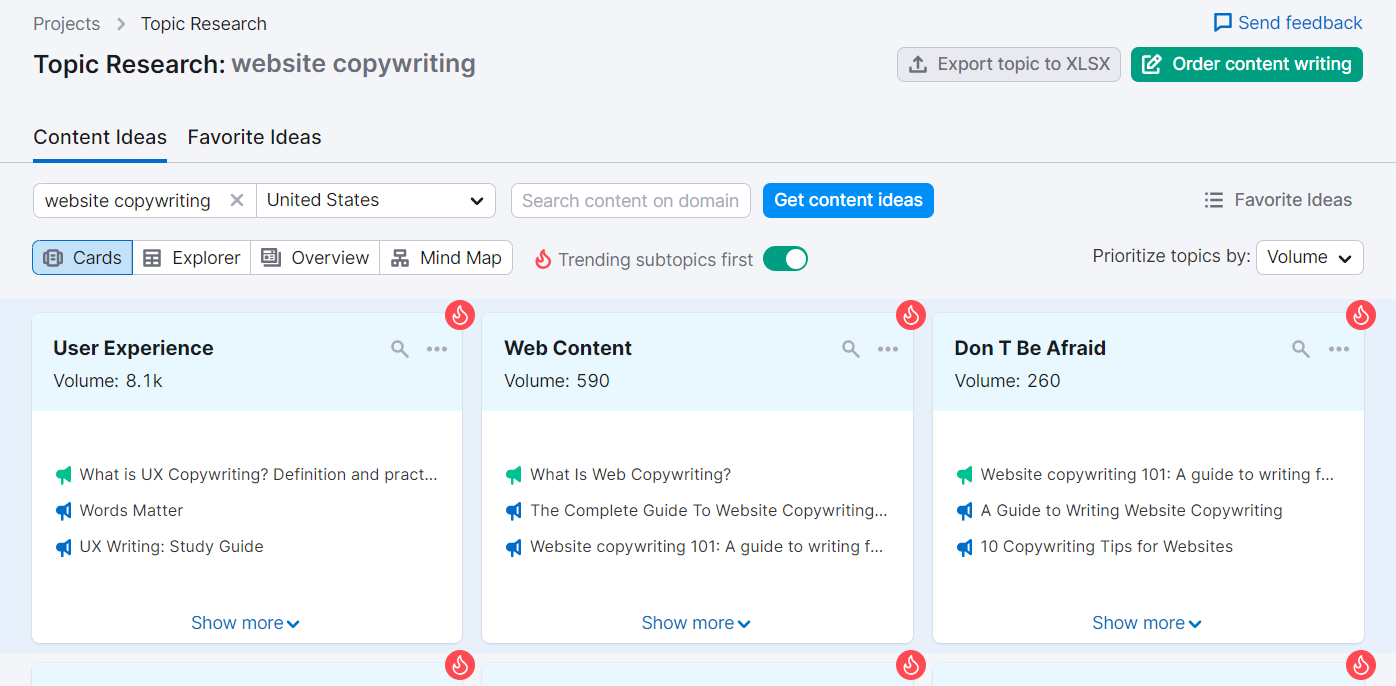Click the Search content on domain field

click(x=630, y=200)
